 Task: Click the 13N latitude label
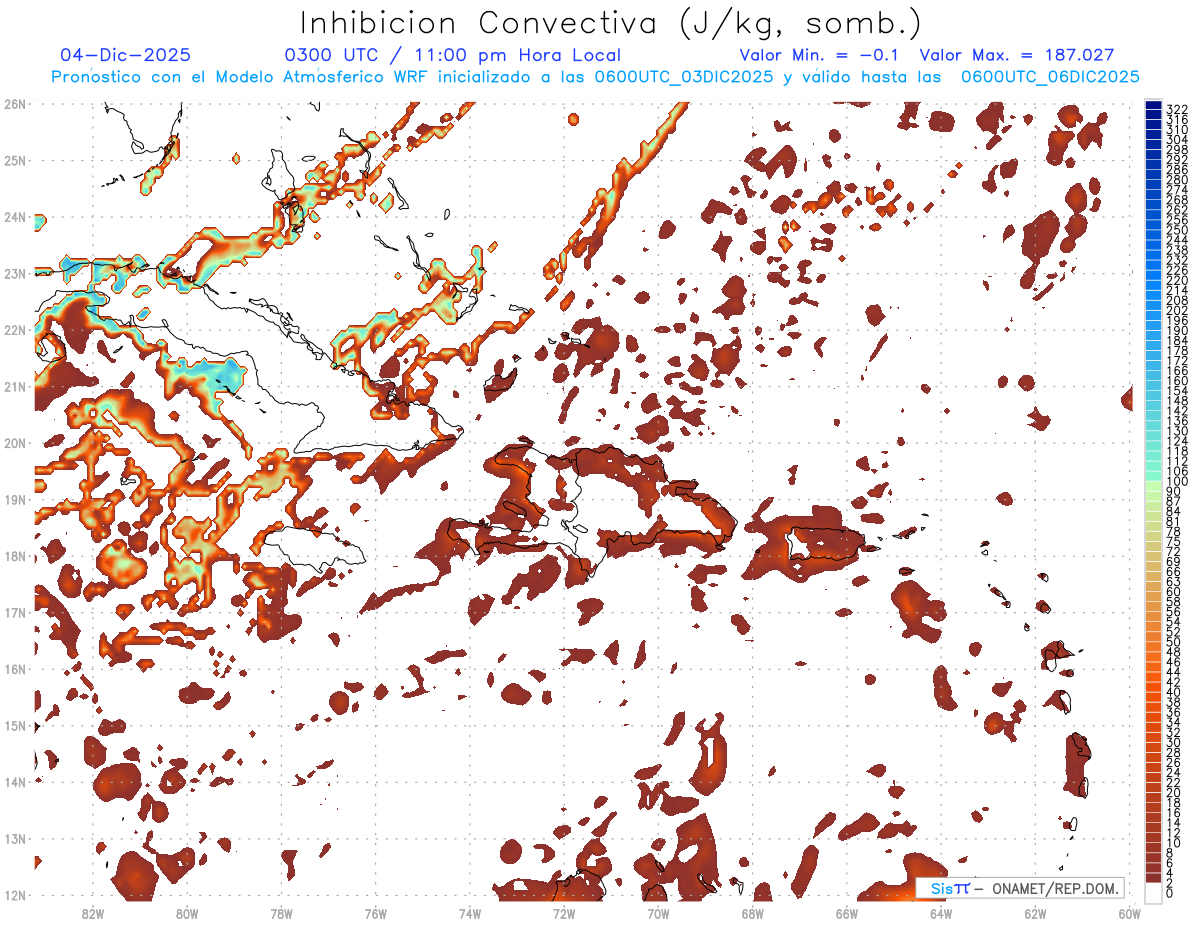(x=15, y=838)
